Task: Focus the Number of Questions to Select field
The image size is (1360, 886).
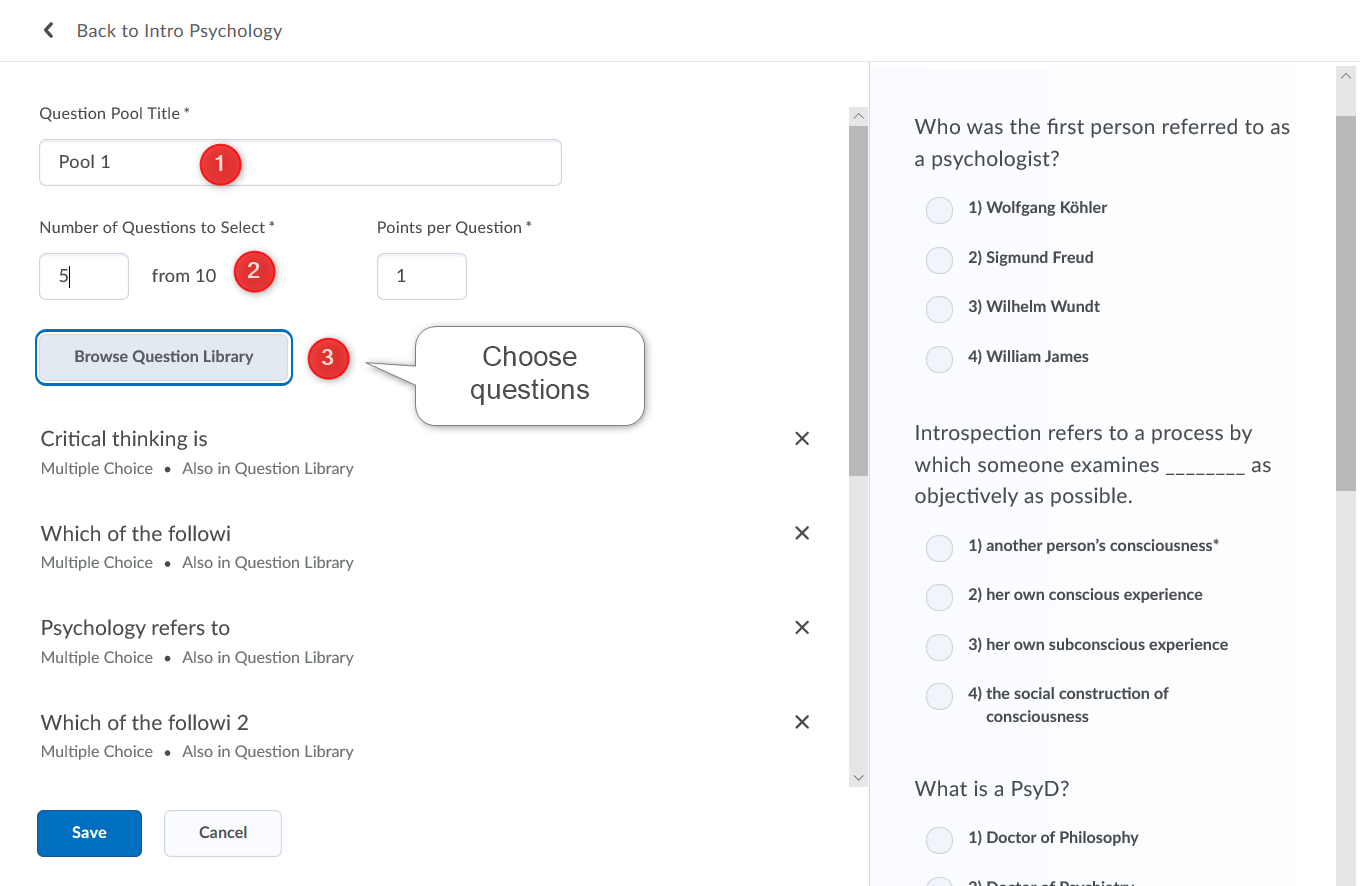Action: [x=84, y=277]
